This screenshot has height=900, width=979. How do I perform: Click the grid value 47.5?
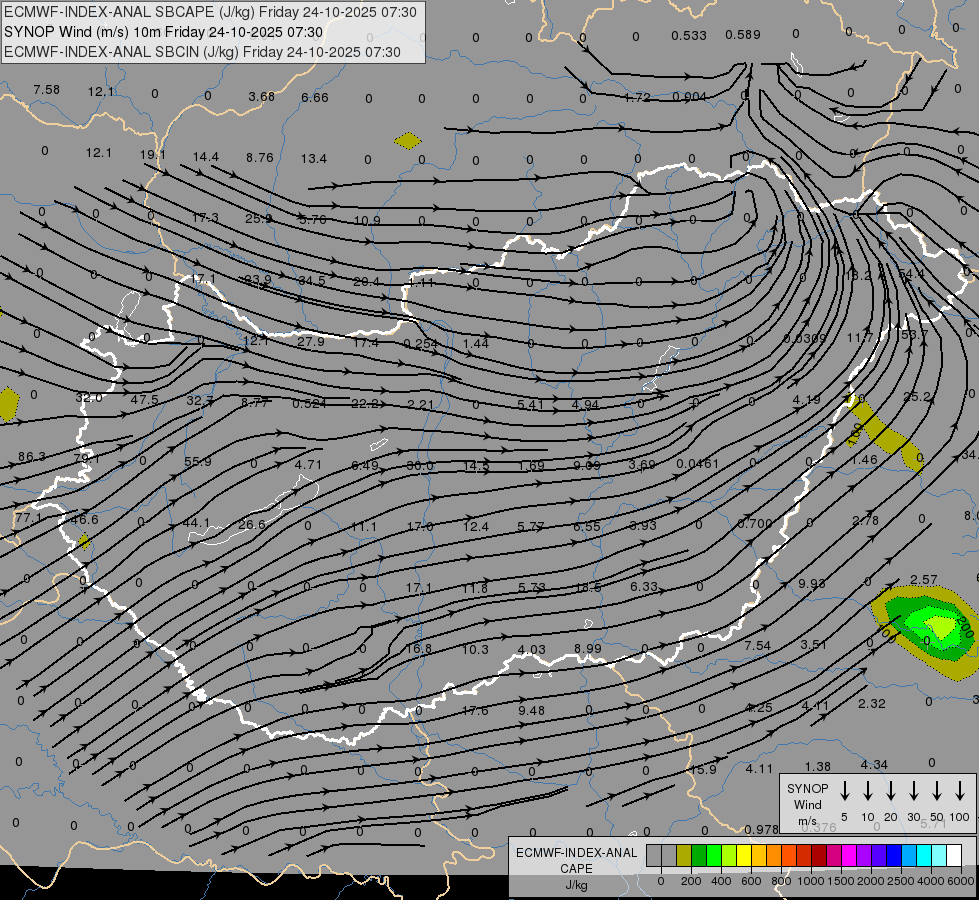point(144,400)
